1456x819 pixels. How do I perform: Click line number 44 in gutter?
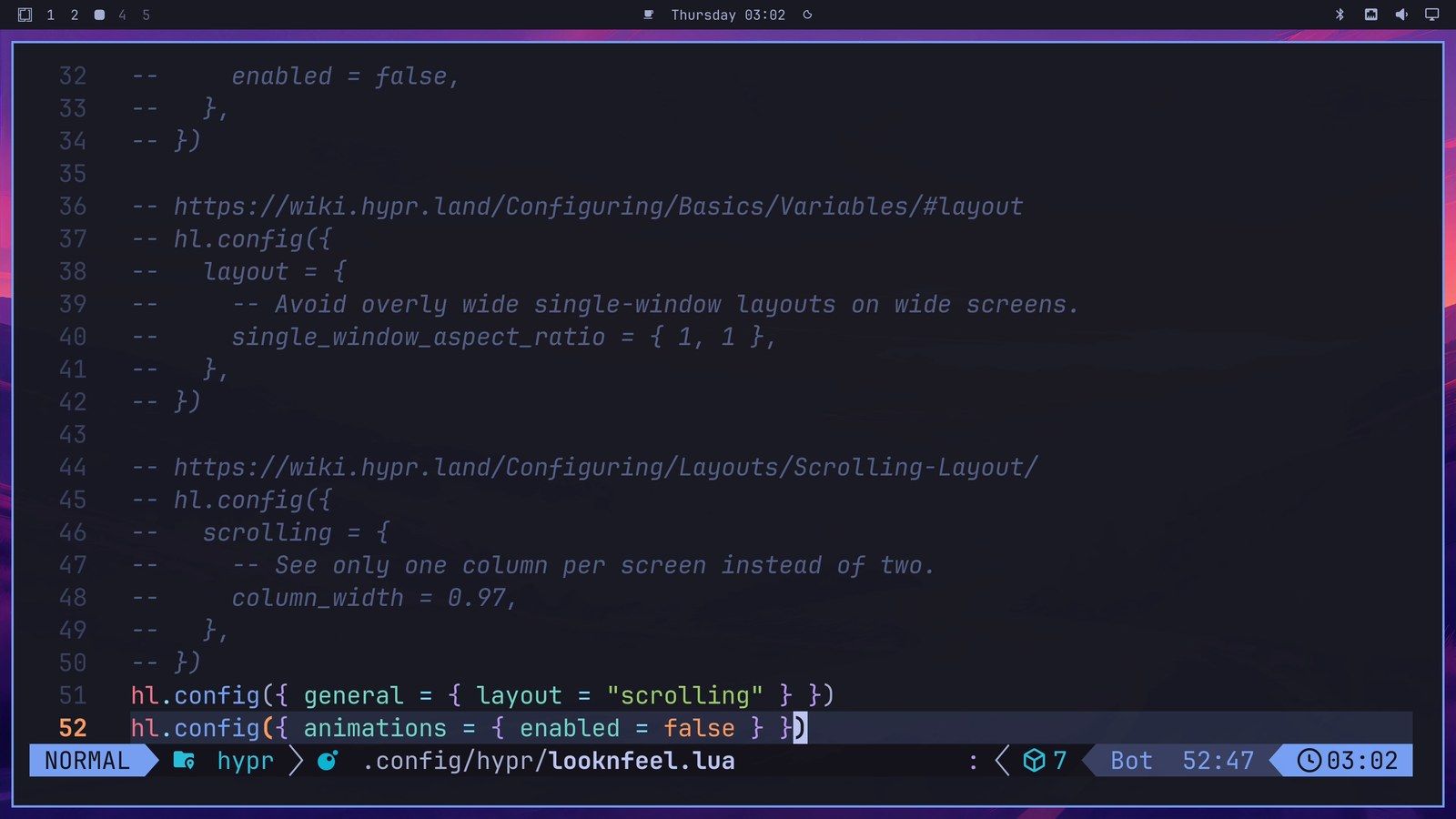(x=73, y=468)
